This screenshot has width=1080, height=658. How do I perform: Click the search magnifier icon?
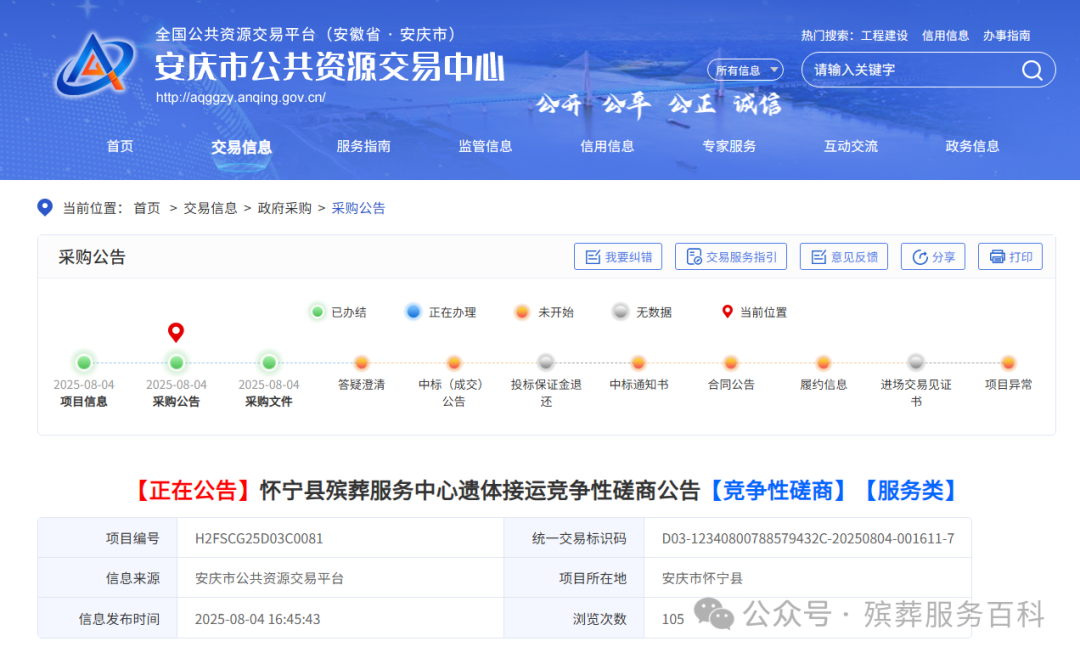point(1032,70)
